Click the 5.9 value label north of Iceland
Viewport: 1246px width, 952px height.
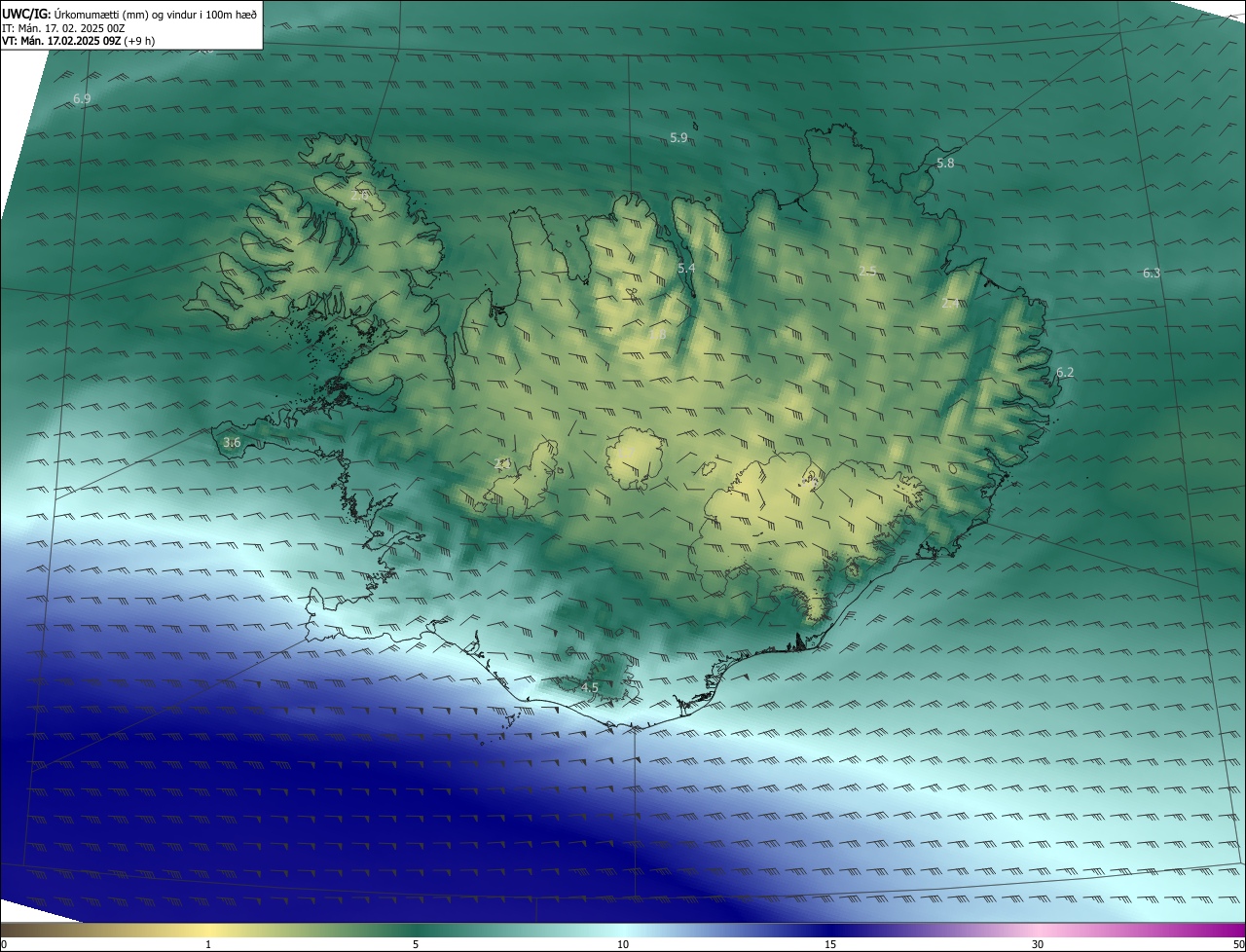point(678,138)
